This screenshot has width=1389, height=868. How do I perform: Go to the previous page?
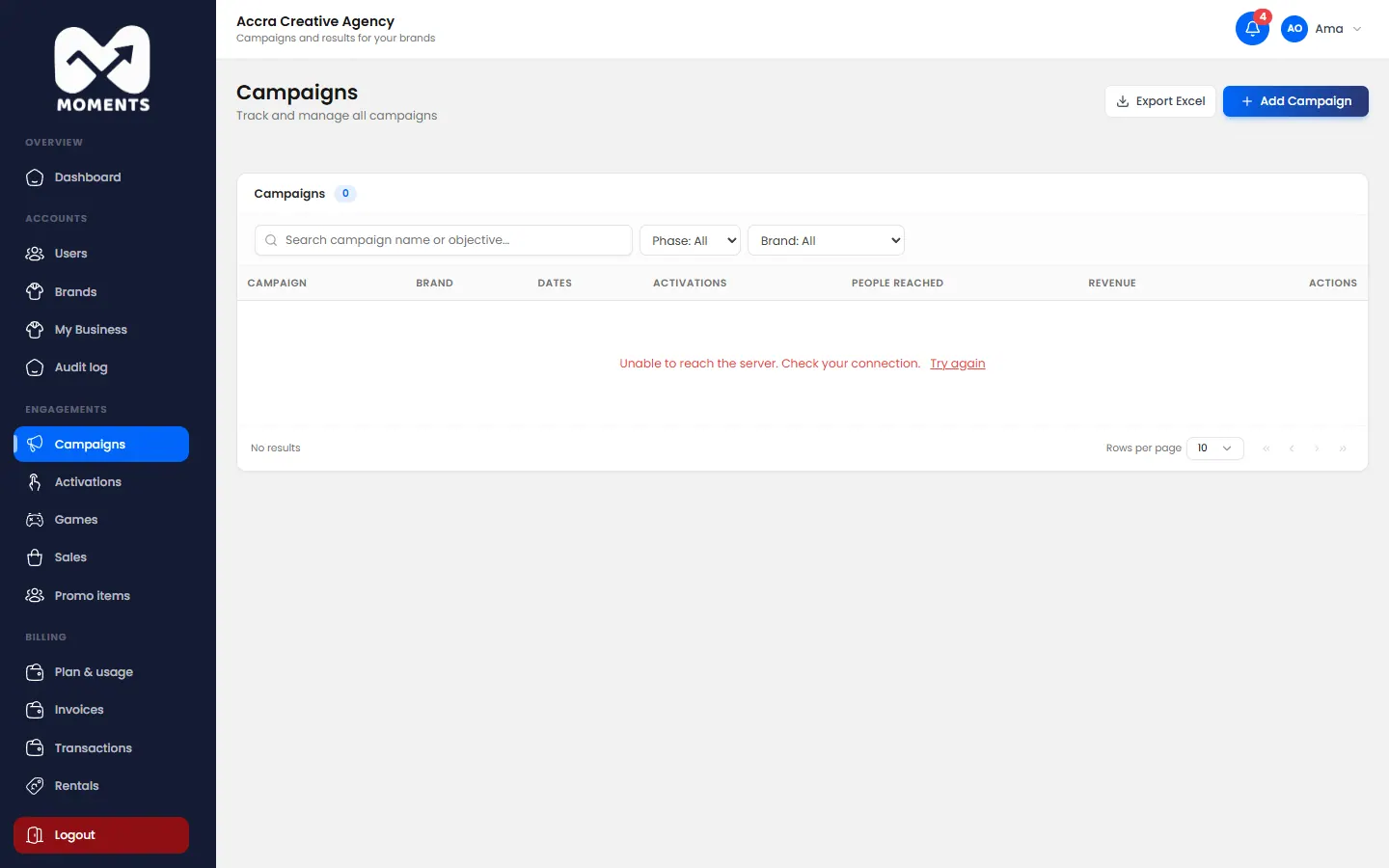coord(1292,448)
